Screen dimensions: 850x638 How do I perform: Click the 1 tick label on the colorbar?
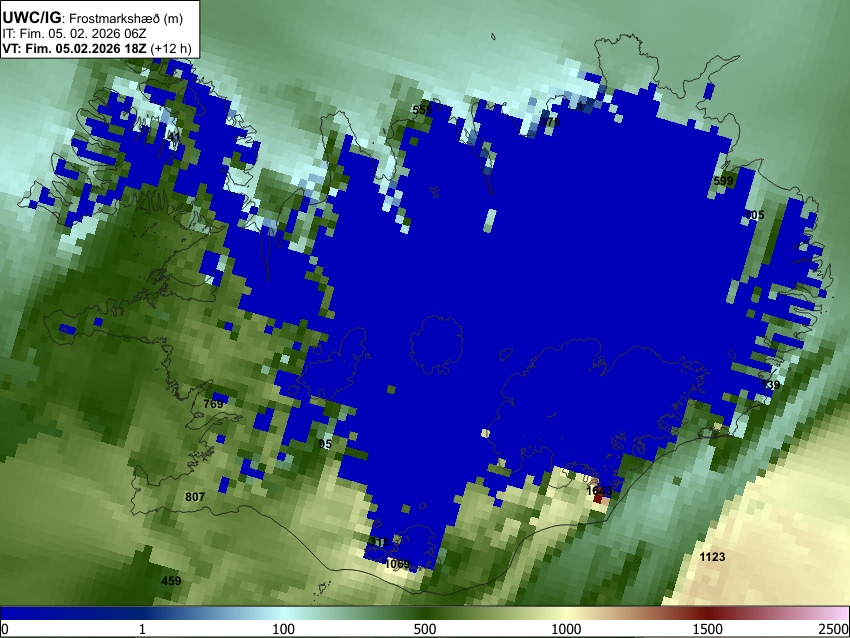pyautogui.click(x=142, y=629)
